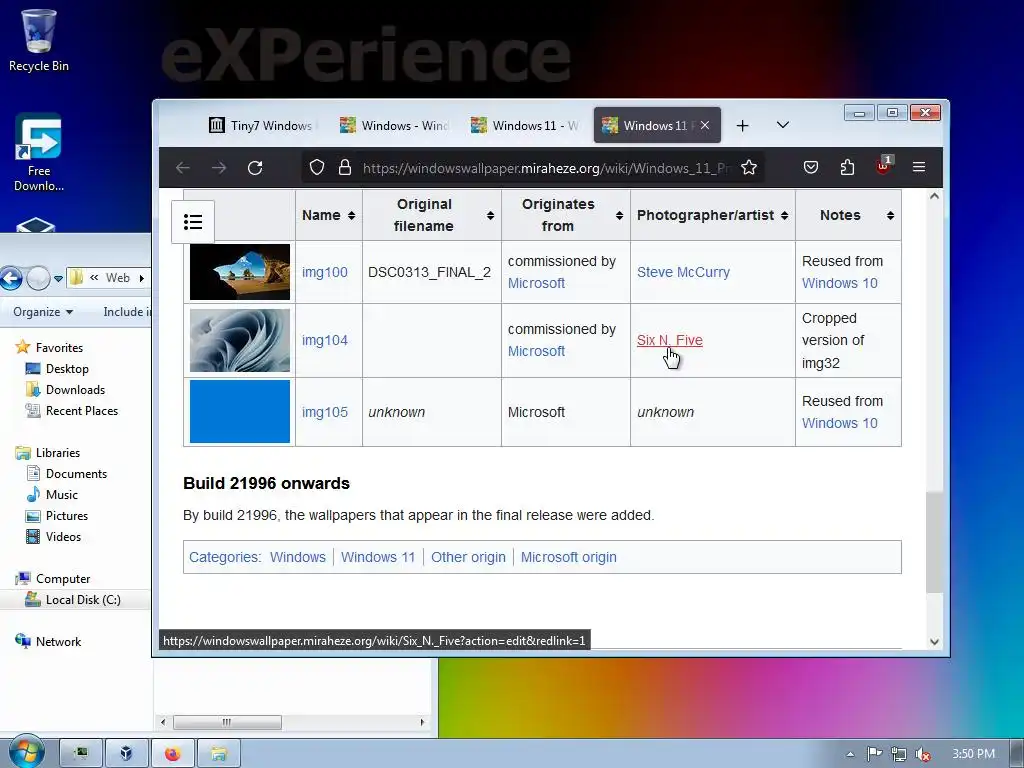This screenshot has width=1024, height=768.
Task: Open the Recycle Bin desktop icon
Action: (39, 40)
